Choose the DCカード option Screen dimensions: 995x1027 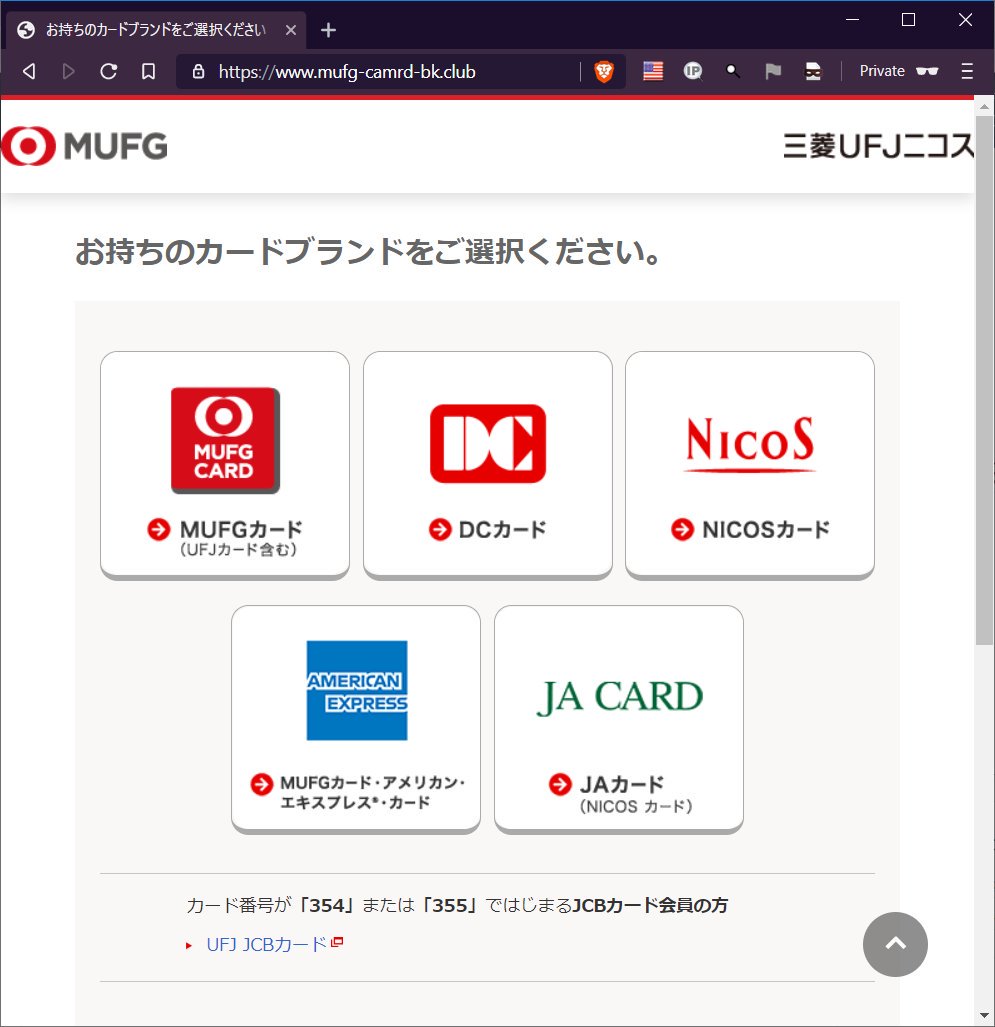[x=488, y=464]
